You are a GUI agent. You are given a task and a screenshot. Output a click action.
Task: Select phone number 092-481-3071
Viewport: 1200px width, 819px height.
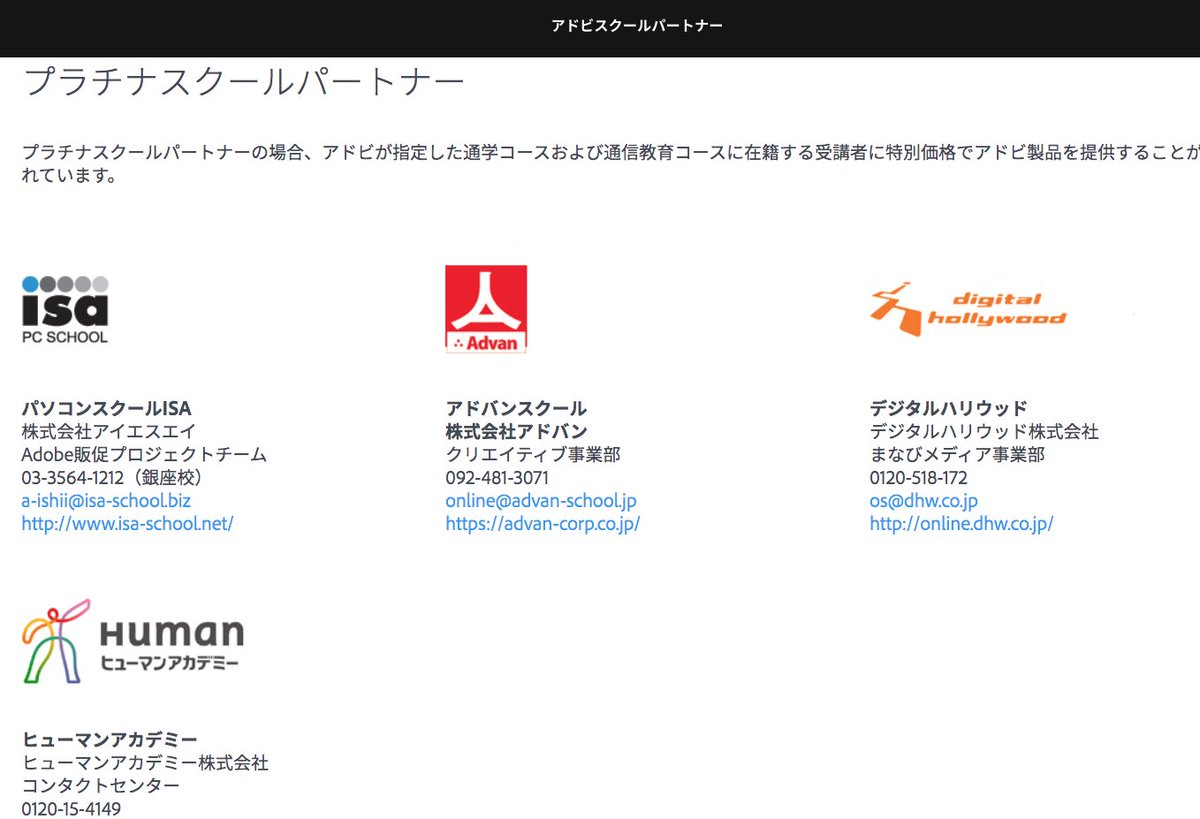[x=497, y=478]
